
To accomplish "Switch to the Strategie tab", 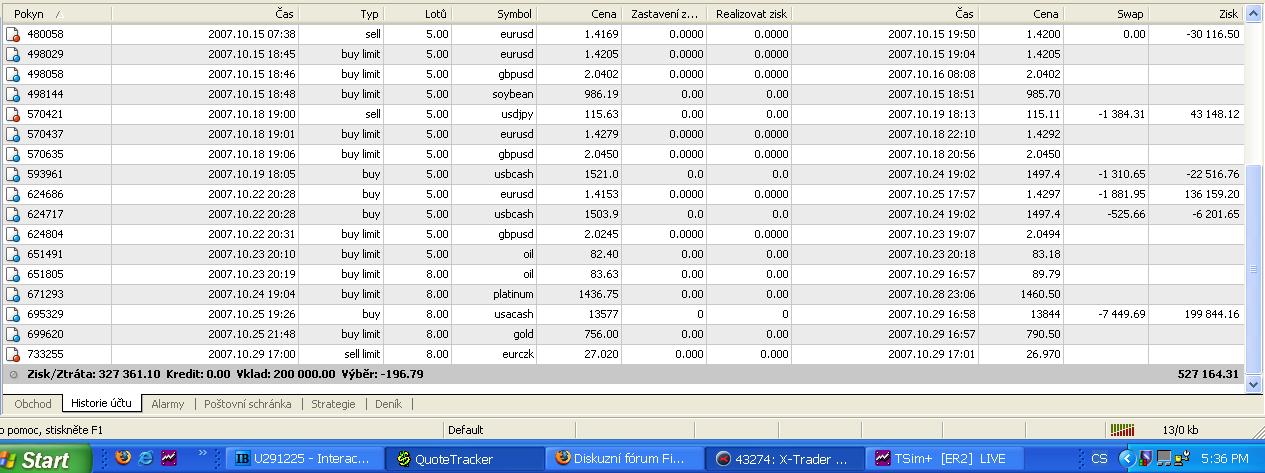I will point(333,404).
